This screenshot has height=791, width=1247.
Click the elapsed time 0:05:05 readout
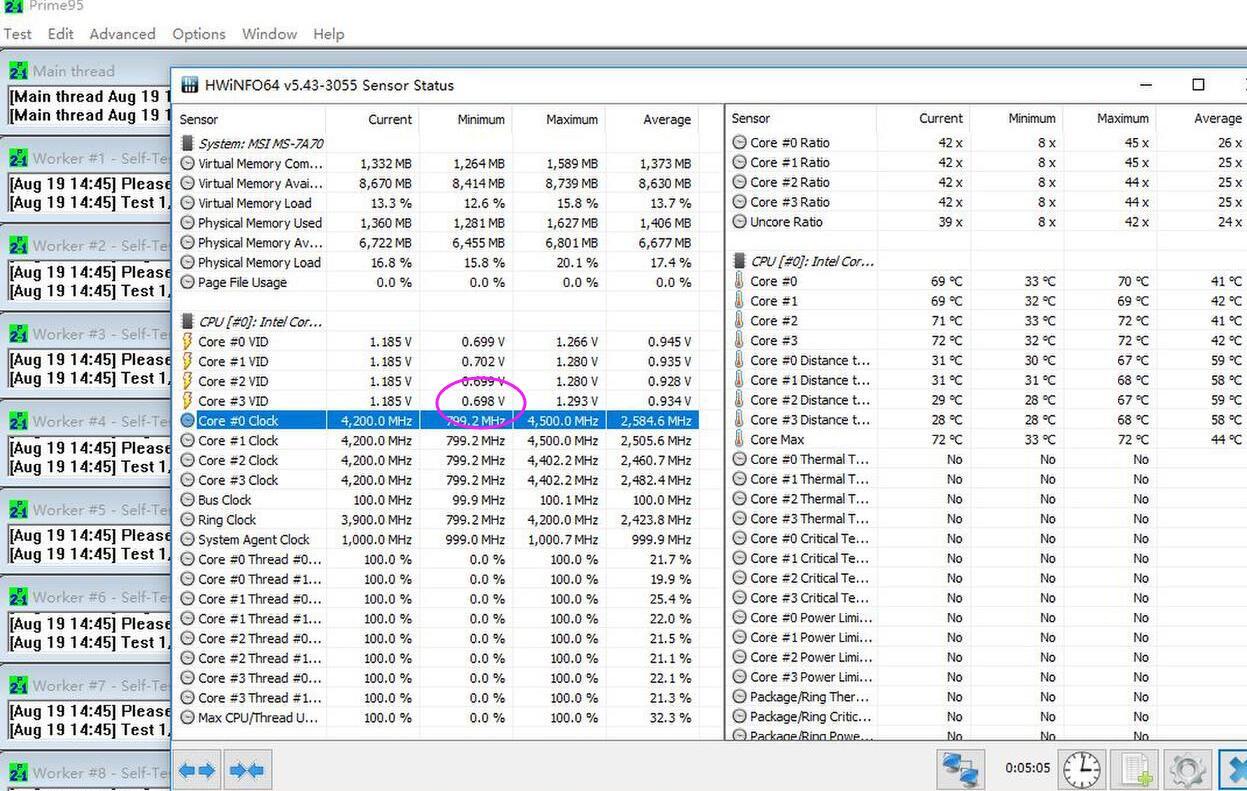click(x=1027, y=769)
